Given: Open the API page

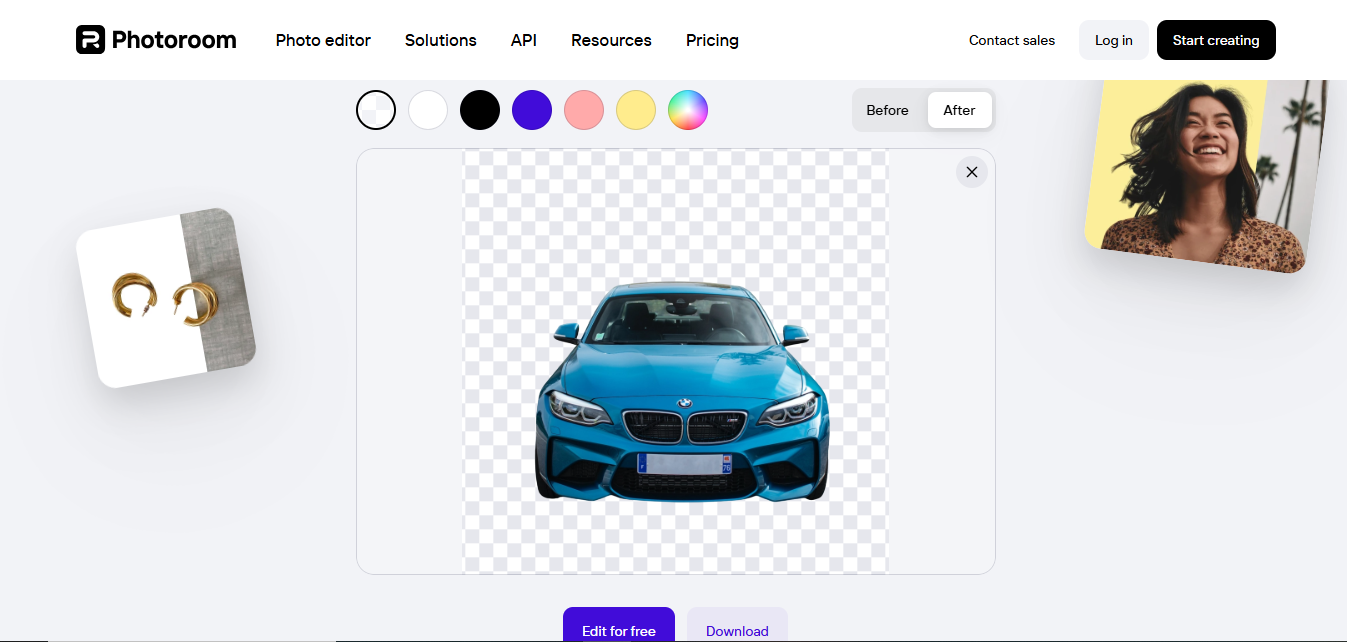Looking at the screenshot, I should coord(523,40).
